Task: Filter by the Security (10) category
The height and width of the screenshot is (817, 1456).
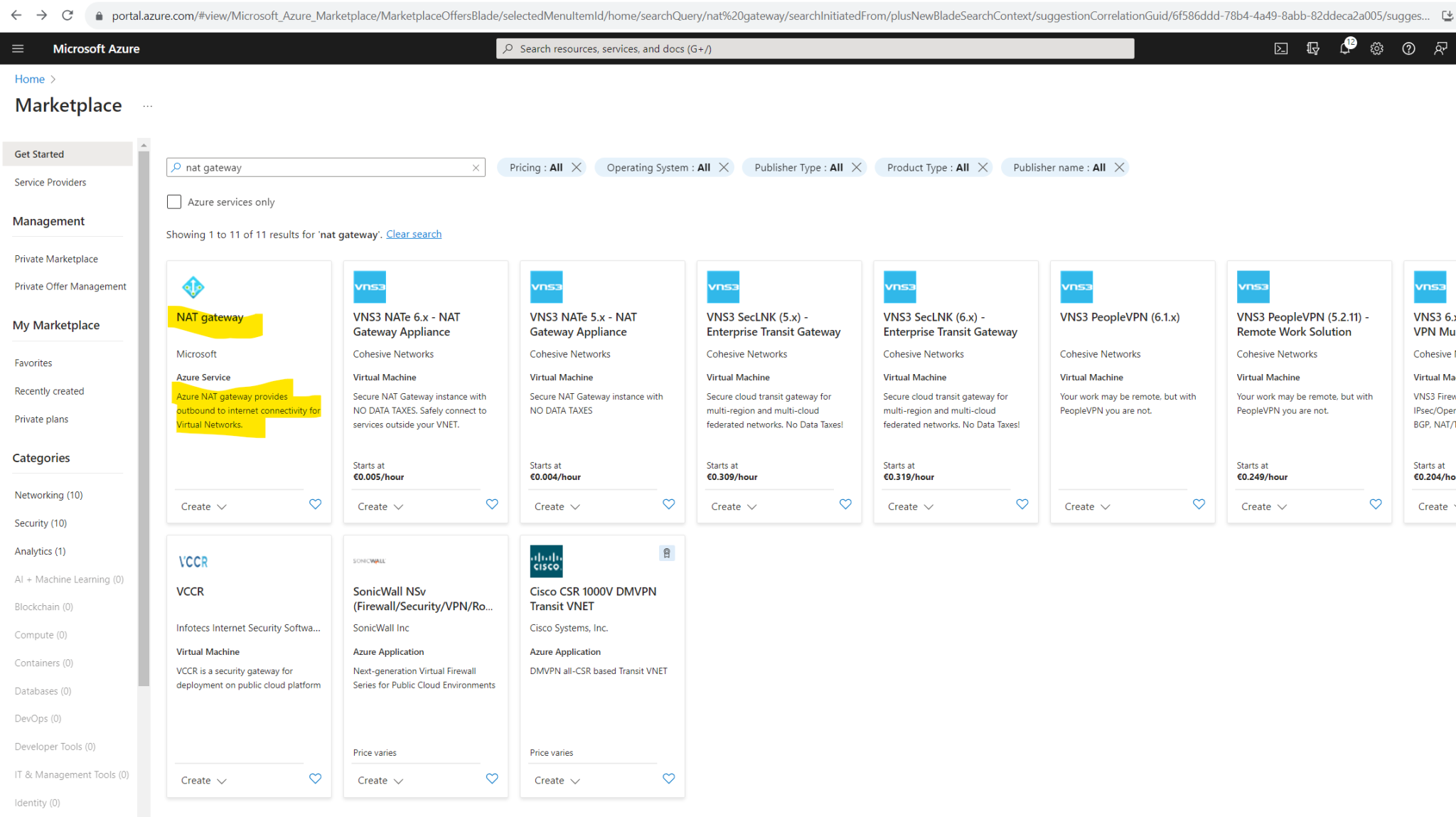Action: click(41, 523)
